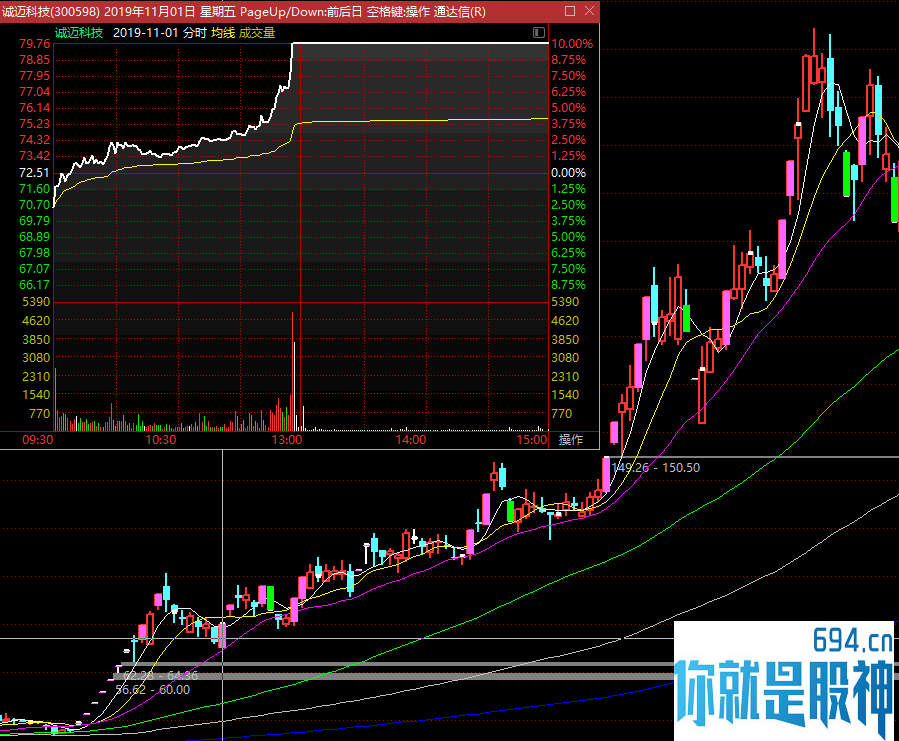Maximize the 诚迈科技 intraday popup window
The image size is (899, 741).
pos(570,11)
